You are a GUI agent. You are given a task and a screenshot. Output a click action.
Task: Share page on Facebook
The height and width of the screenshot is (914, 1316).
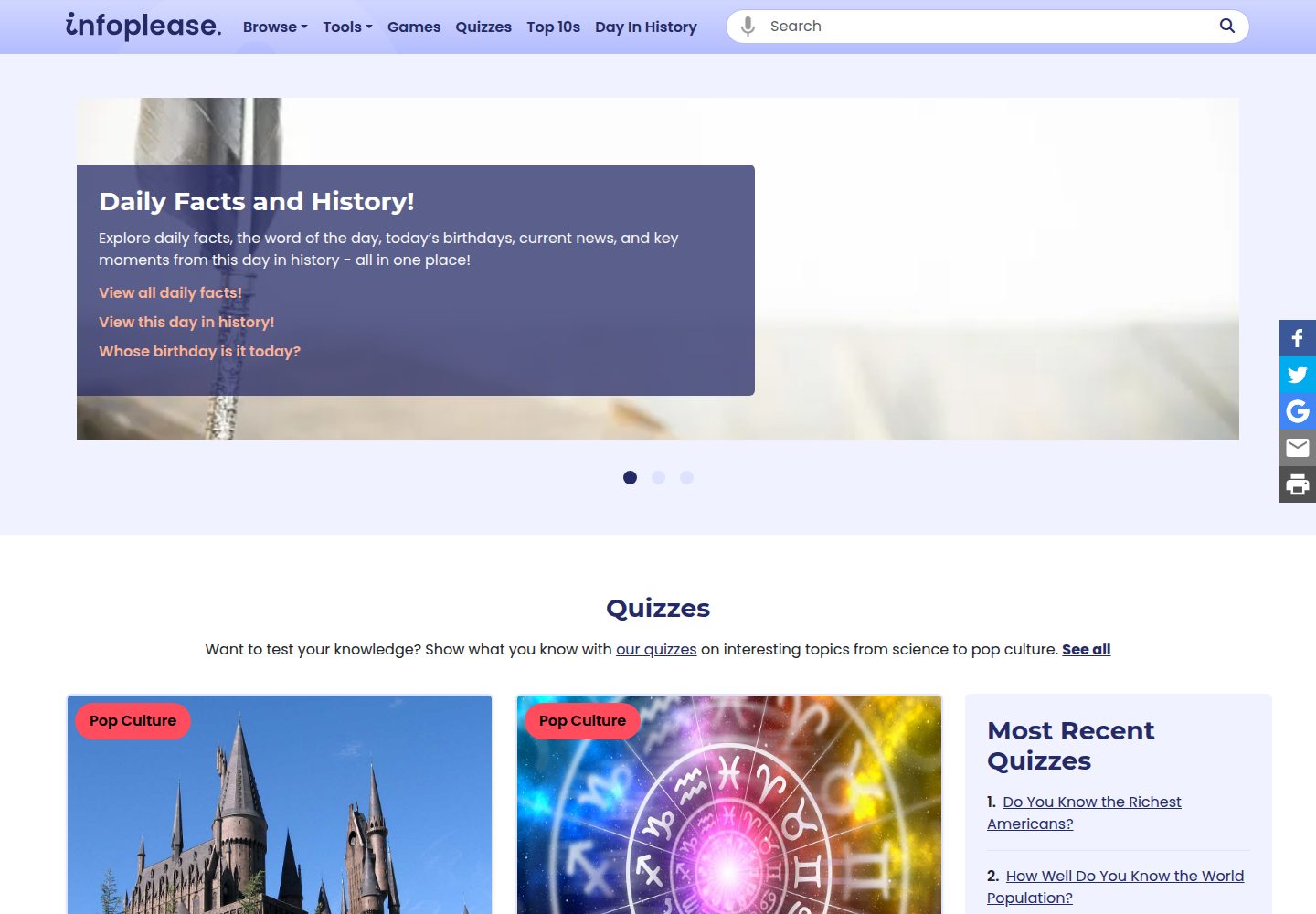1298,338
